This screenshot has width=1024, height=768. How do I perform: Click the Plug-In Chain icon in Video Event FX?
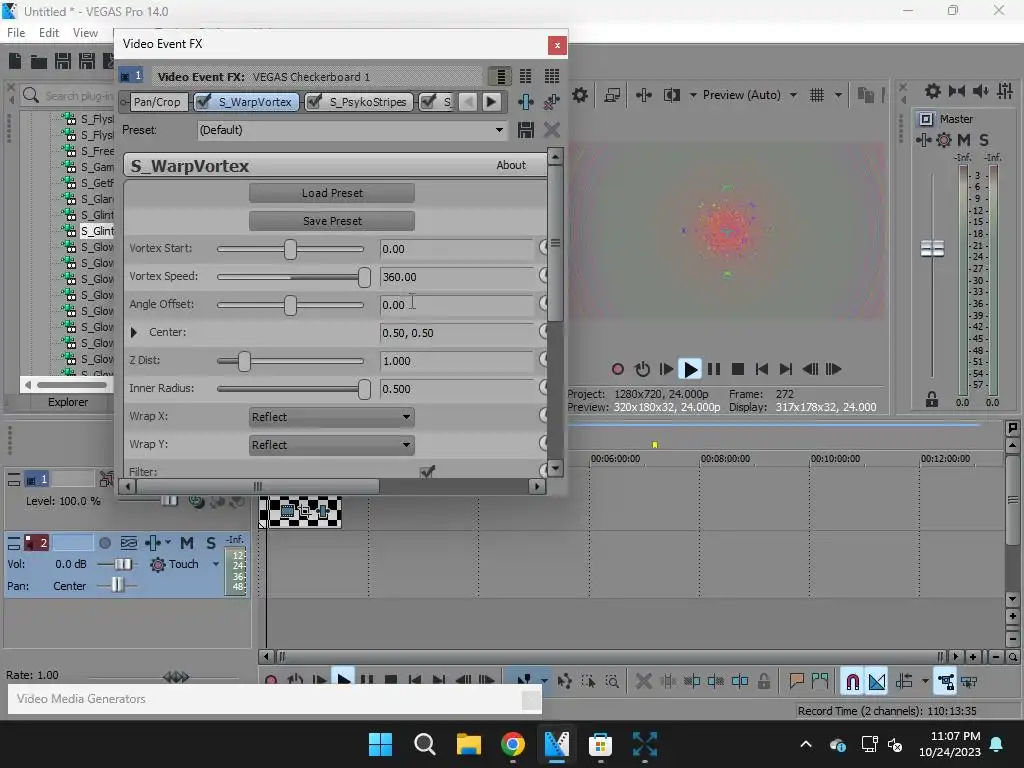click(526, 102)
